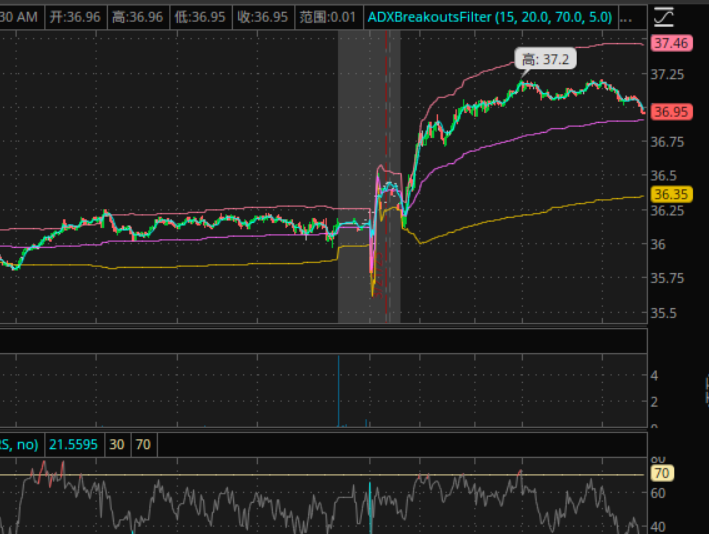
Task: Click the pink 37.46 price bubble
Action: (669, 43)
